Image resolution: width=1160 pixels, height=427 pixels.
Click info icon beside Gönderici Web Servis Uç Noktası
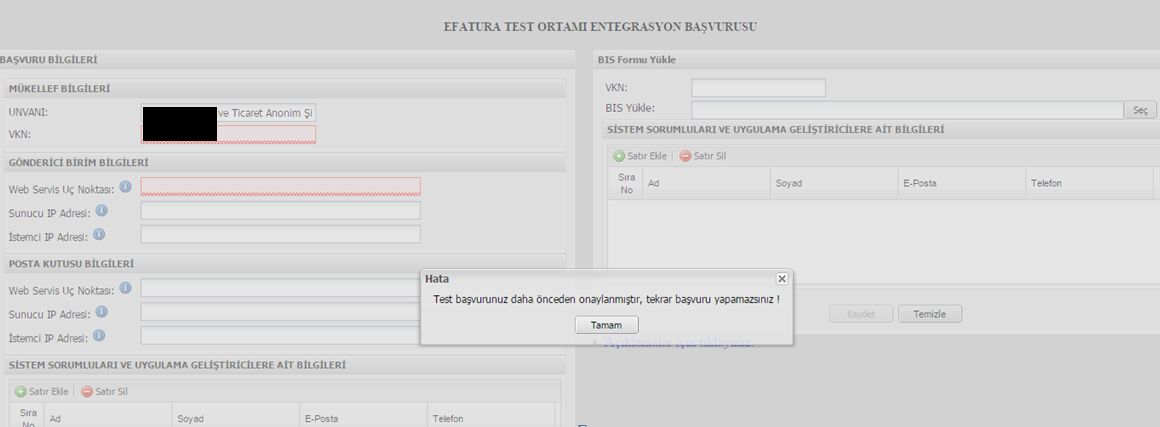125,187
